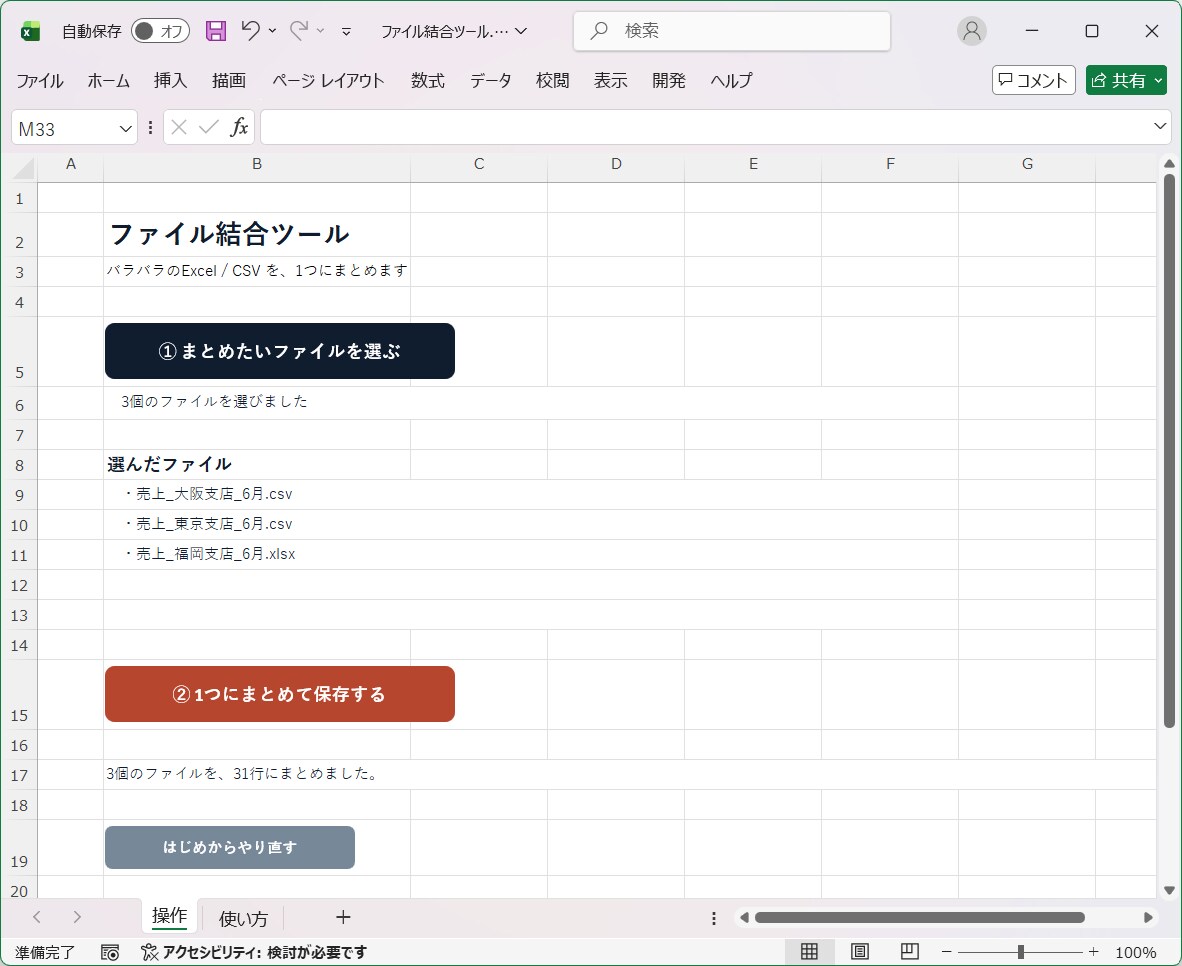Click ①まとめたいファイルを選ぶ button
The image size is (1182, 966).
[280, 351]
